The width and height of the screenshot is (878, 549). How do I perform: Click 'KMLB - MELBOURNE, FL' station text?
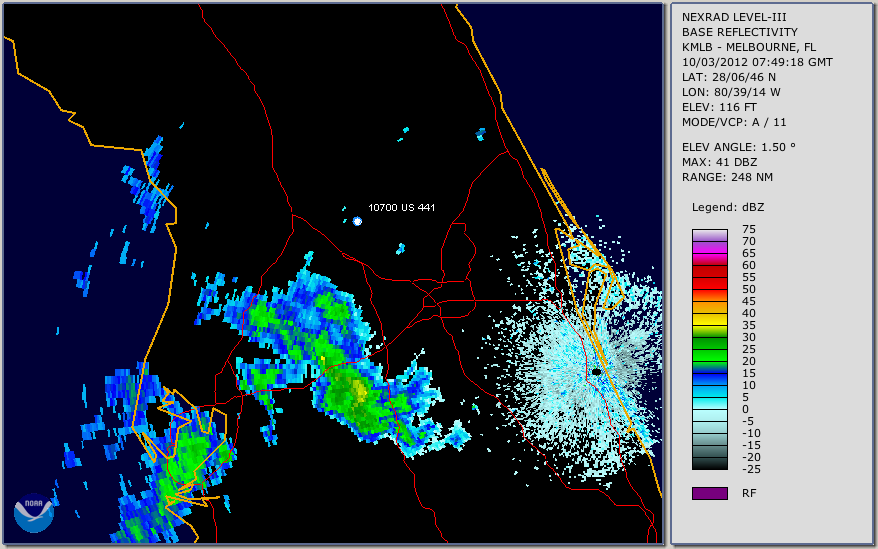749,47
